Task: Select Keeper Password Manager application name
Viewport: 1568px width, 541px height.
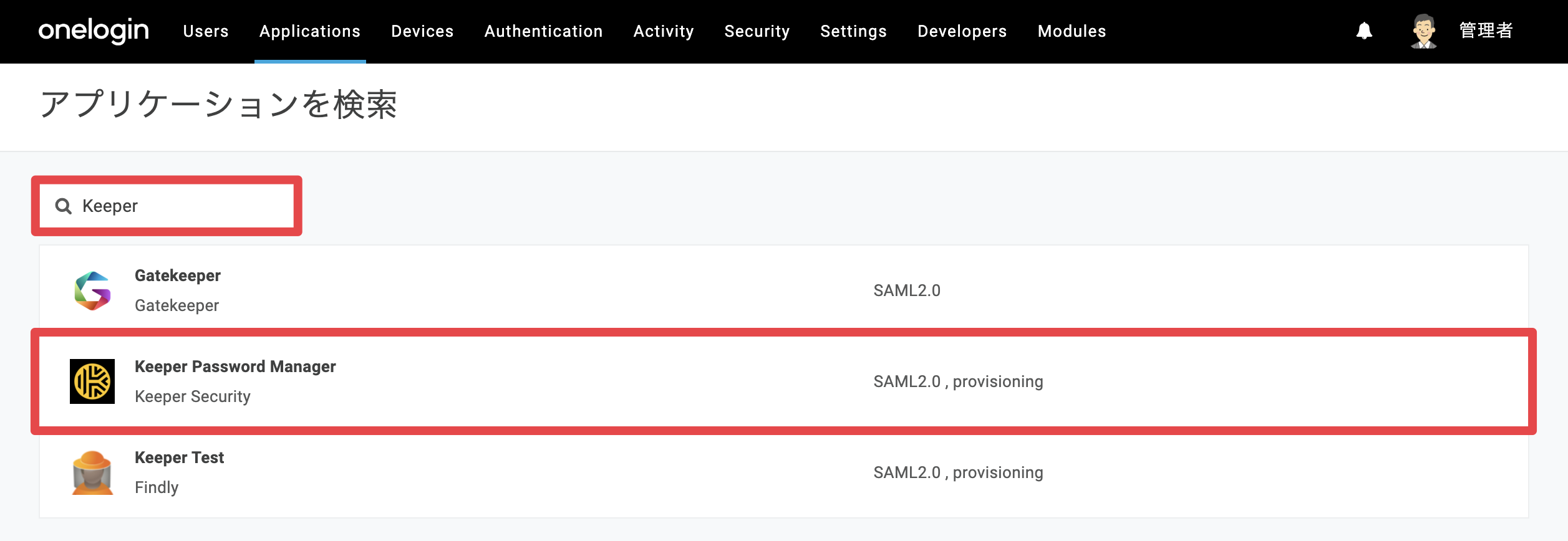Action: (235, 366)
